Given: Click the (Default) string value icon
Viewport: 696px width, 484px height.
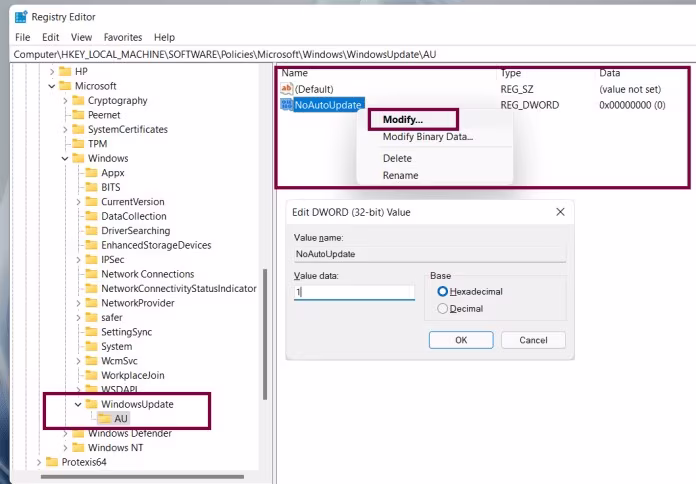Looking at the screenshot, I should pos(287,89).
